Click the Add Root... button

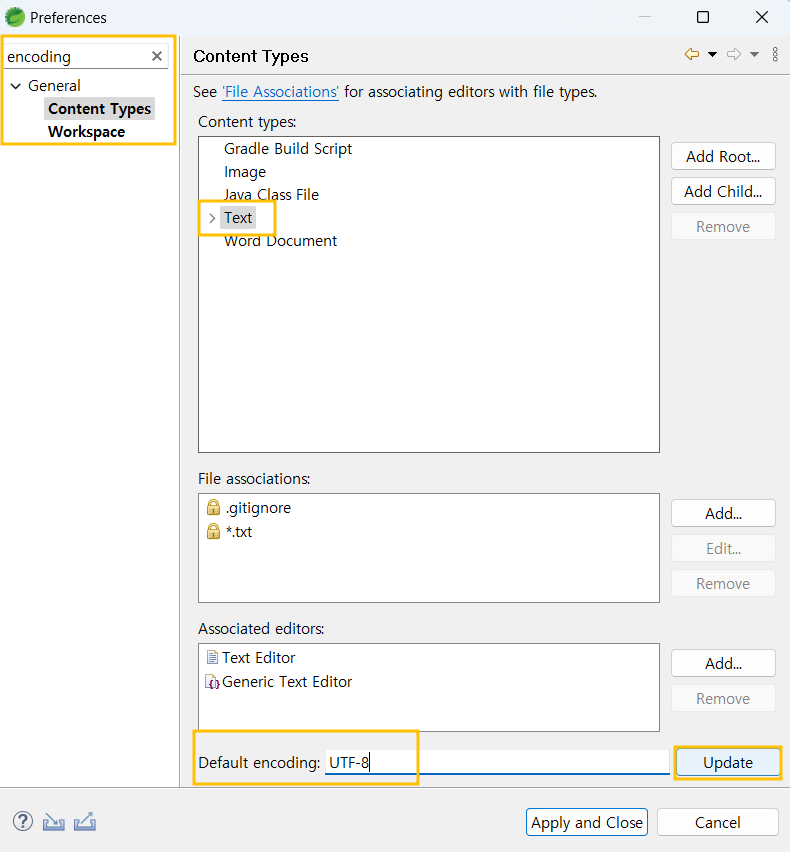(723, 156)
